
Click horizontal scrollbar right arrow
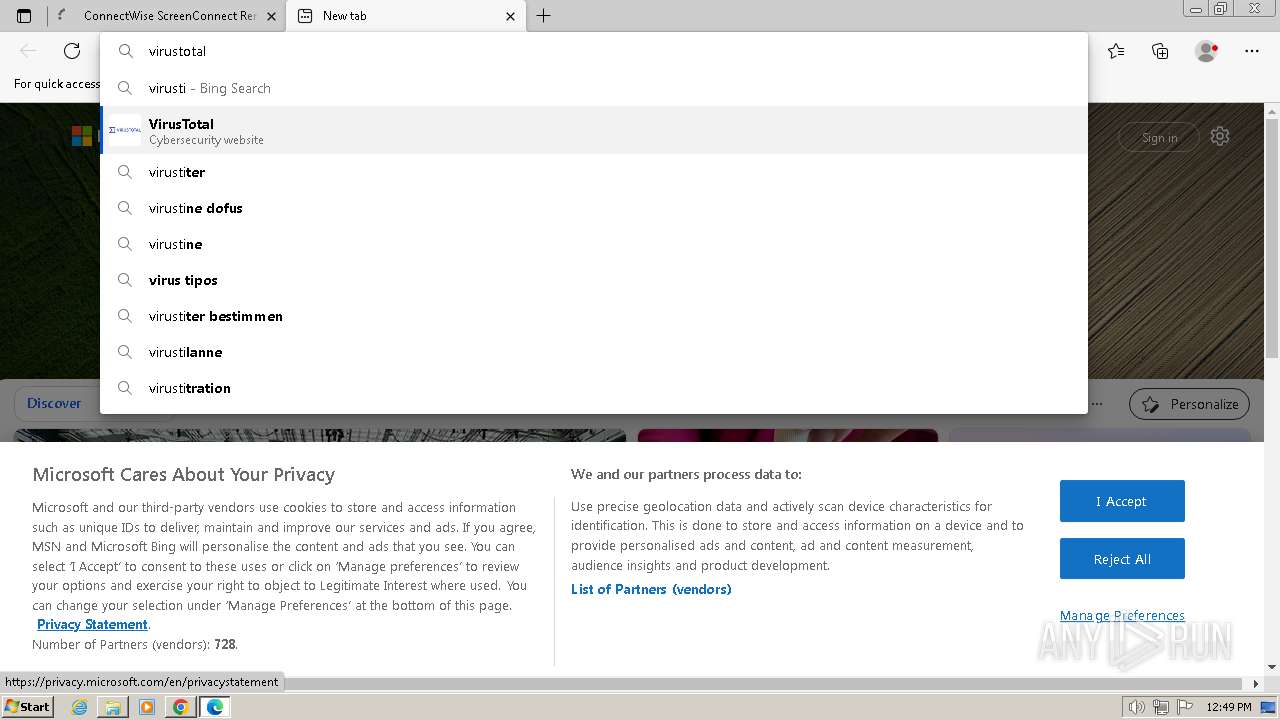point(1257,684)
